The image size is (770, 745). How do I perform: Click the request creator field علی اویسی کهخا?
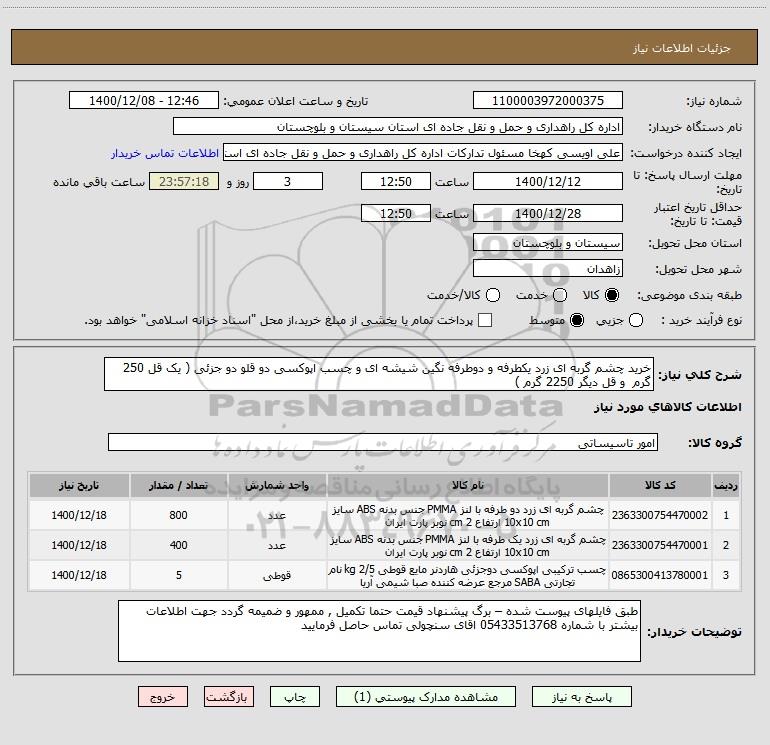click(423, 153)
